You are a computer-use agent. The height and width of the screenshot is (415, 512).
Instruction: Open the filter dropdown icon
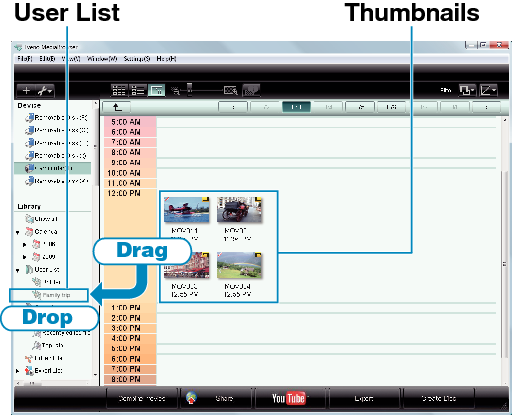[x=467, y=90]
